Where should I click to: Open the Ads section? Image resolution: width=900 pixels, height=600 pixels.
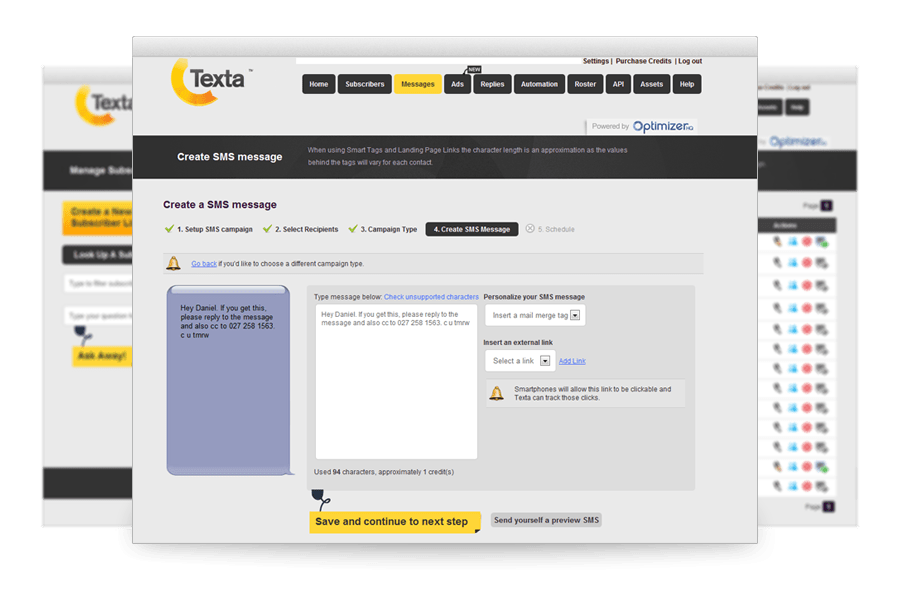point(457,84)
